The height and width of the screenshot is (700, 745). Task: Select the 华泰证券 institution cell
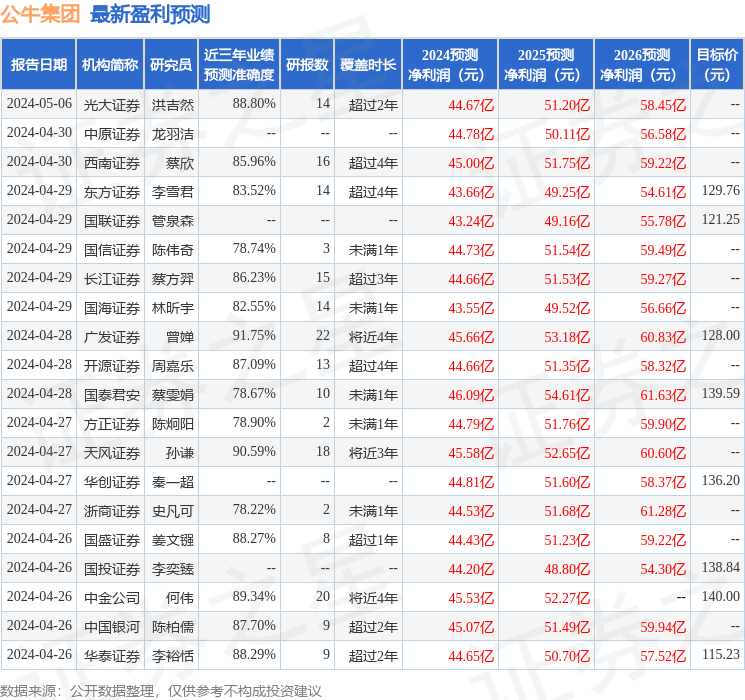[112, 656]
